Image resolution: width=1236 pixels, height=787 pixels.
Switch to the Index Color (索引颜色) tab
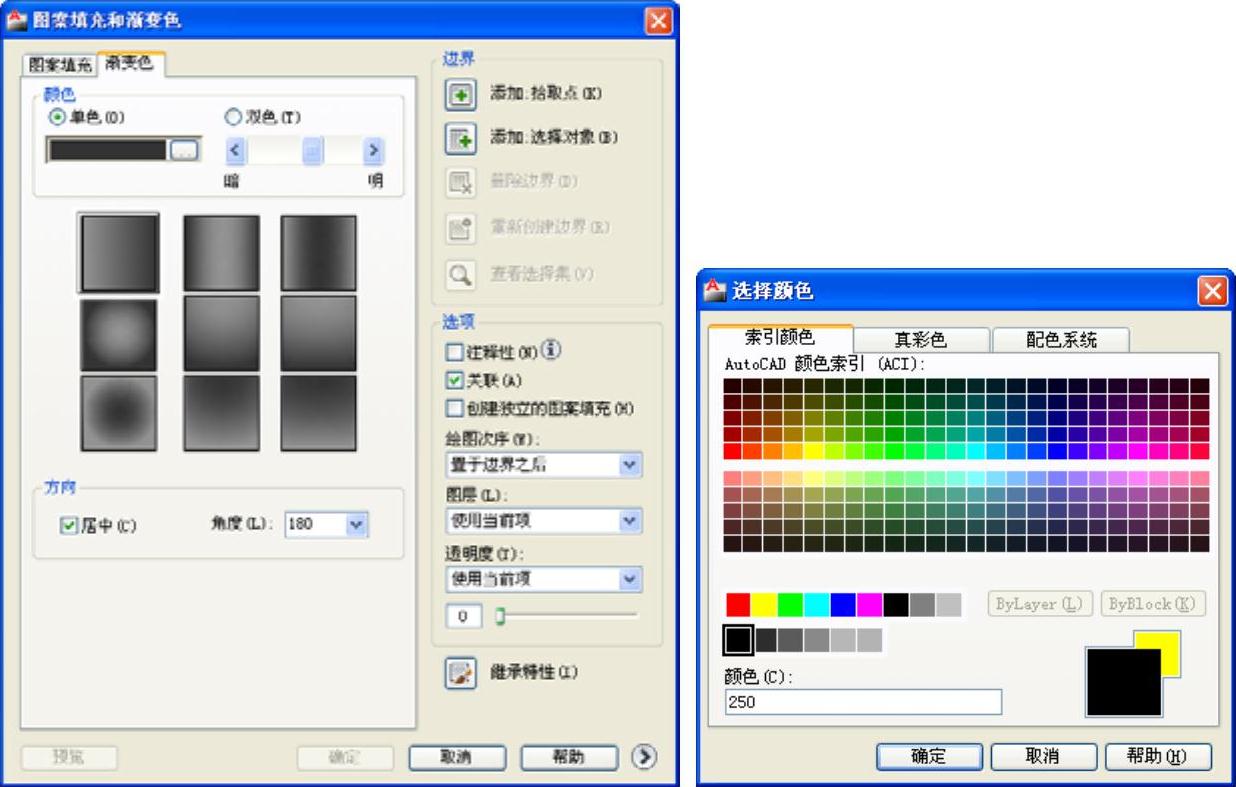(780, 338)
